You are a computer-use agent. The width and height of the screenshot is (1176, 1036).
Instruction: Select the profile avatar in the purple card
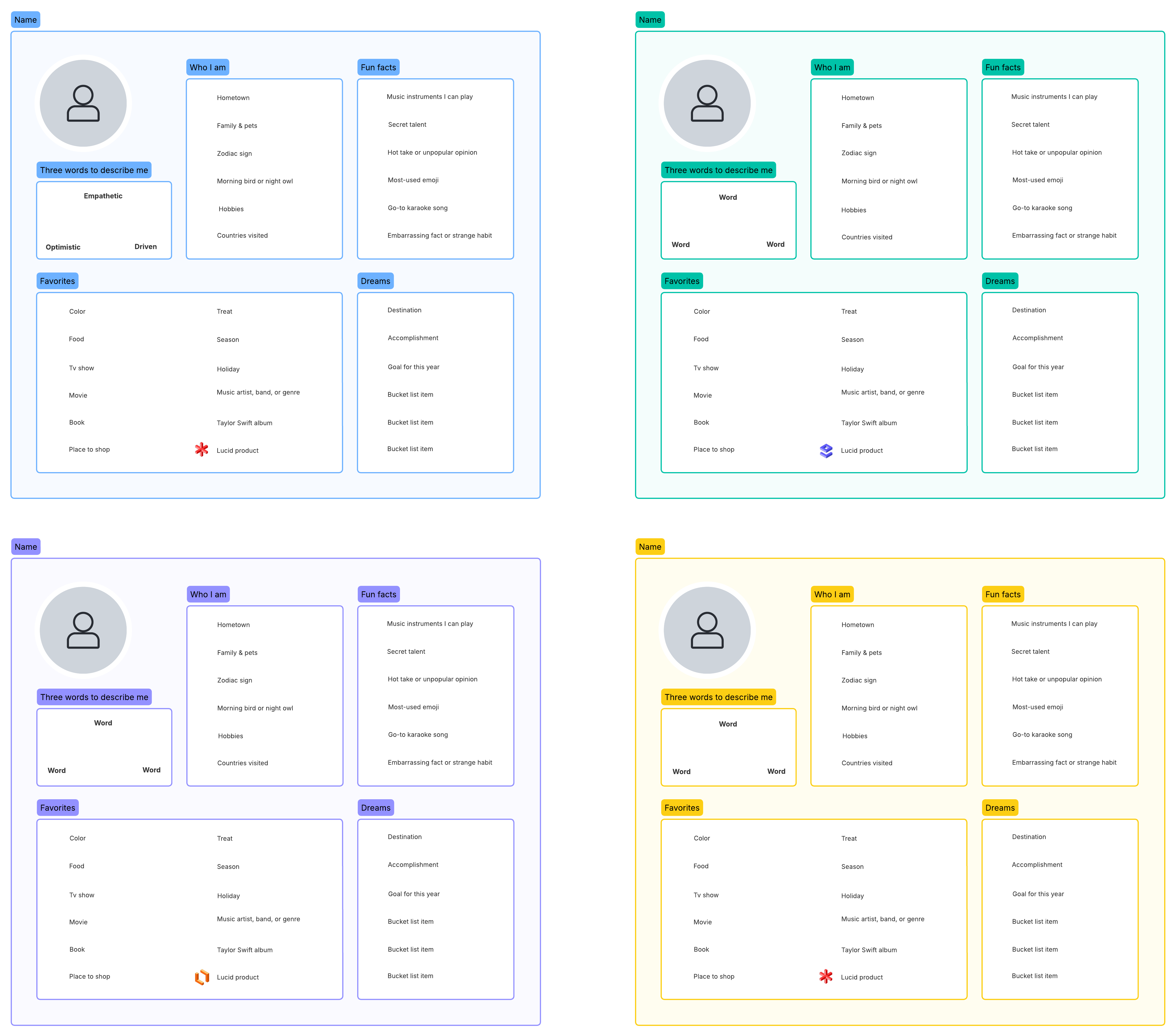tap(83, 630)
